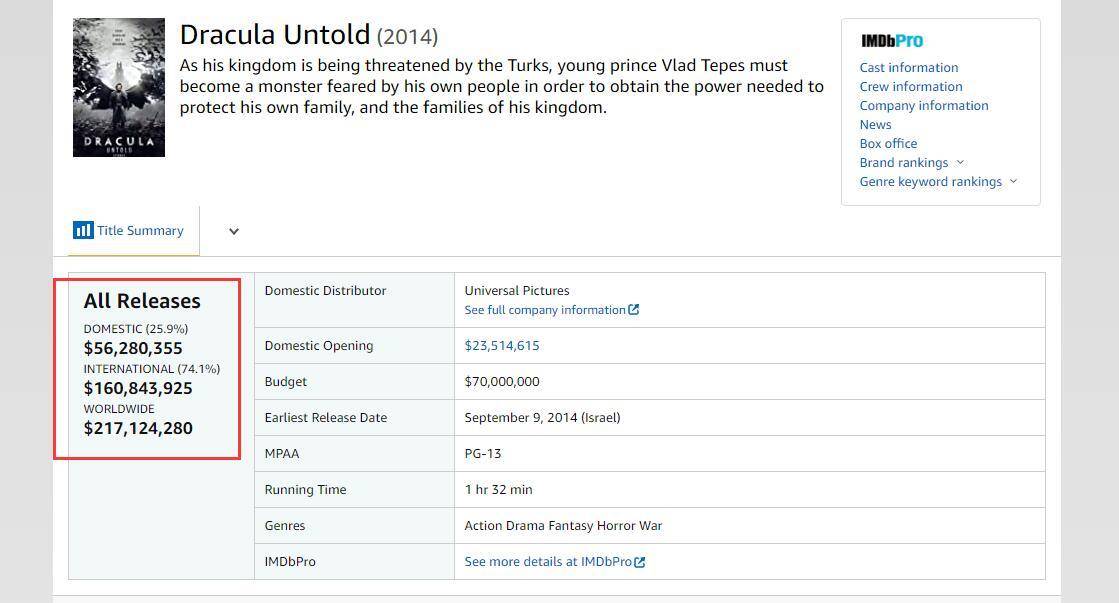1119x603 pixels.
Task: Click the Earliest Release Date row label
Action: pos(325,417)
